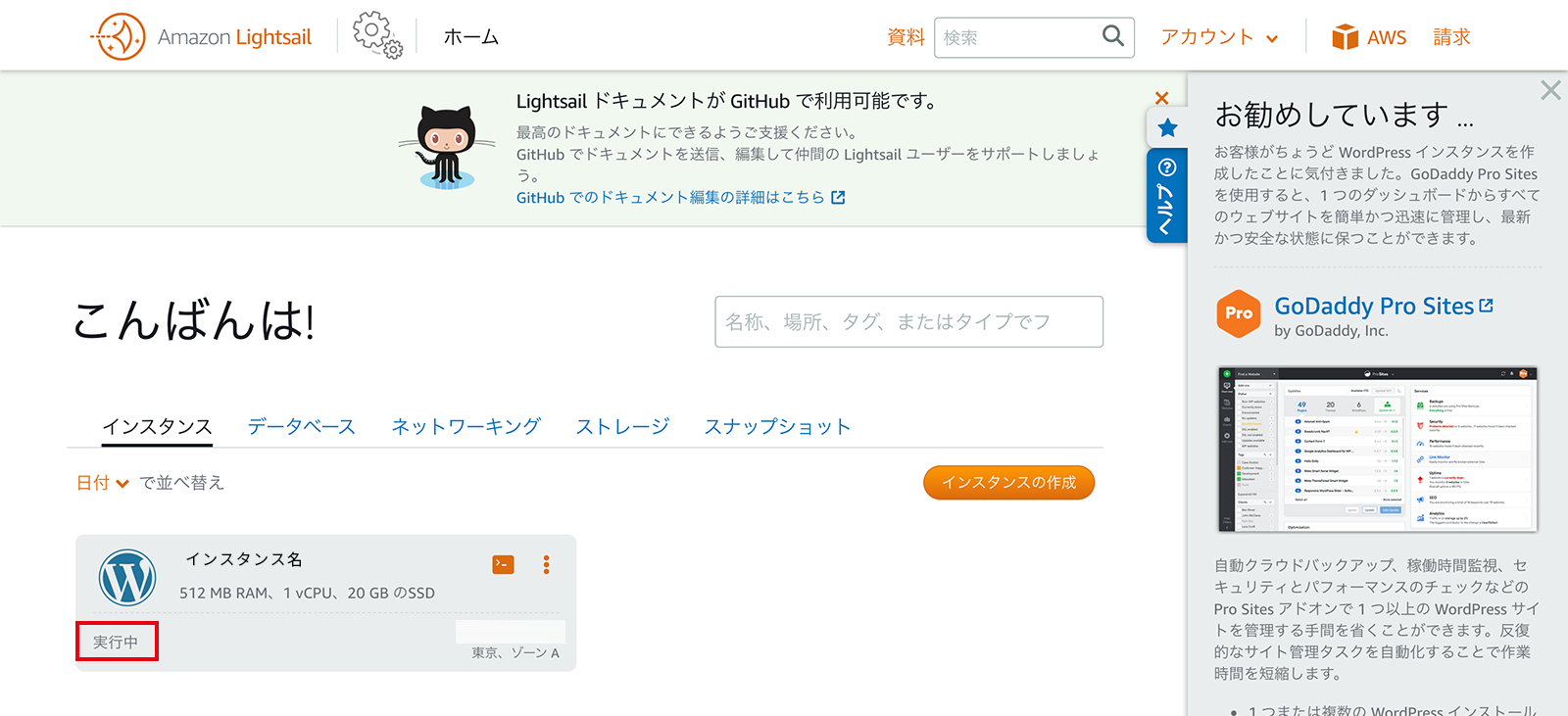Click the Amazon Lightsail logo

201,37
